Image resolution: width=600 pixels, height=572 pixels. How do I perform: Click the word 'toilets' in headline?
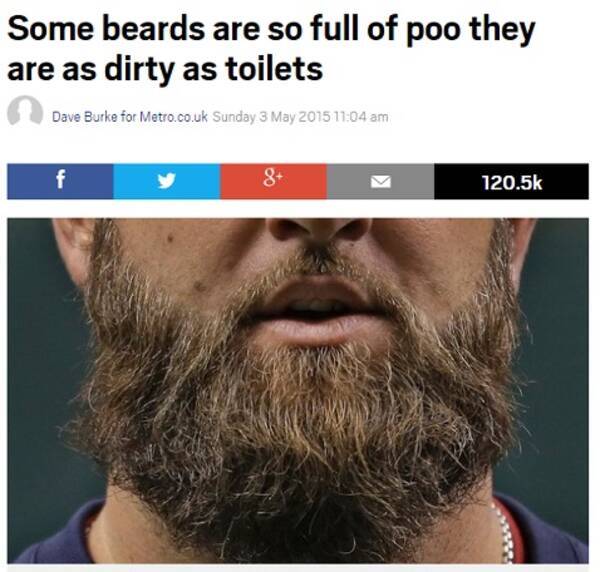274,69
